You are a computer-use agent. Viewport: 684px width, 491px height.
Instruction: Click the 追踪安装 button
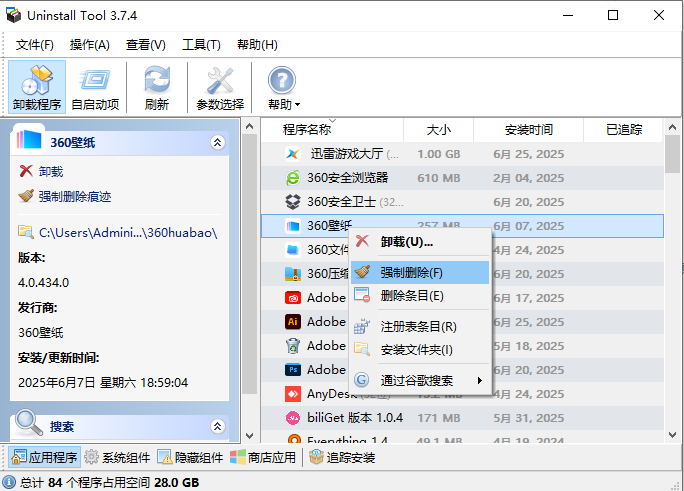[342, 457]
